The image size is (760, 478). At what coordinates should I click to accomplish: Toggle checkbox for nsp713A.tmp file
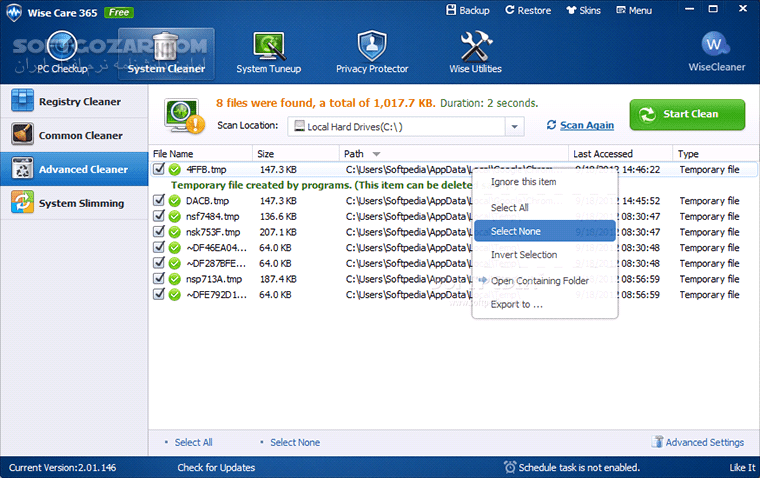(x=158, y=279)
